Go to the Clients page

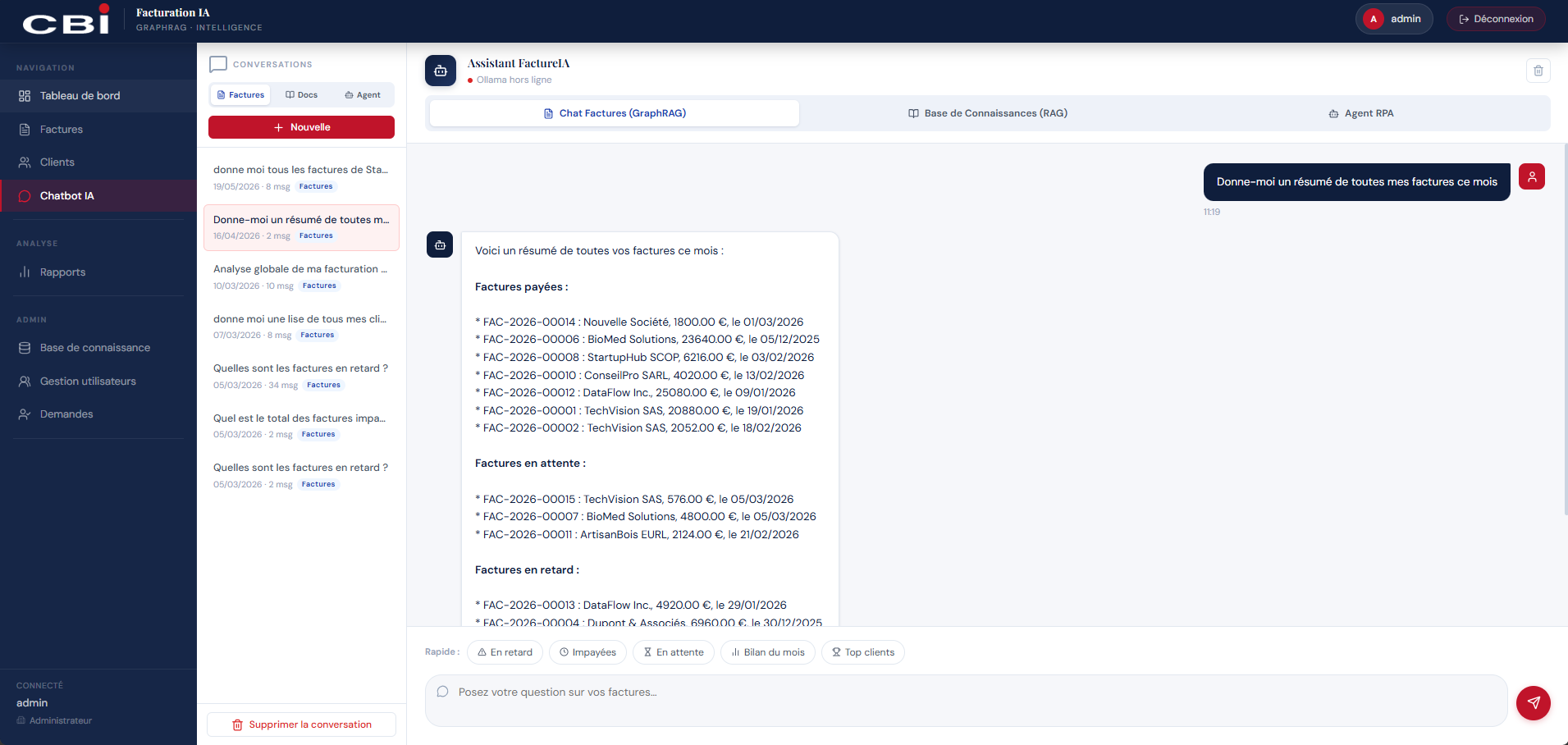pyautogui.click(x=98, y=162)
